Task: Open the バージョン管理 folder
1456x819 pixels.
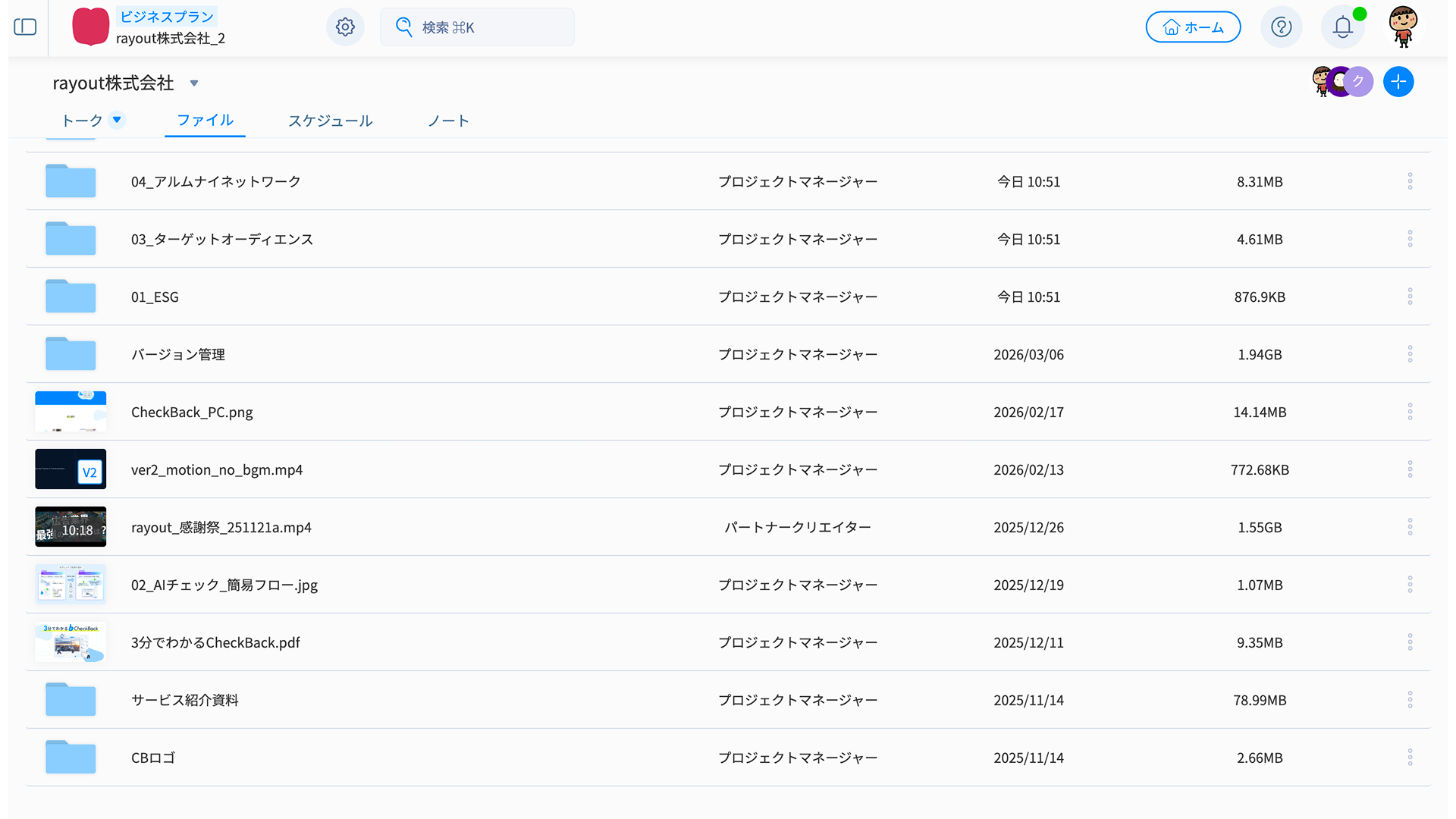Action: 177,354
